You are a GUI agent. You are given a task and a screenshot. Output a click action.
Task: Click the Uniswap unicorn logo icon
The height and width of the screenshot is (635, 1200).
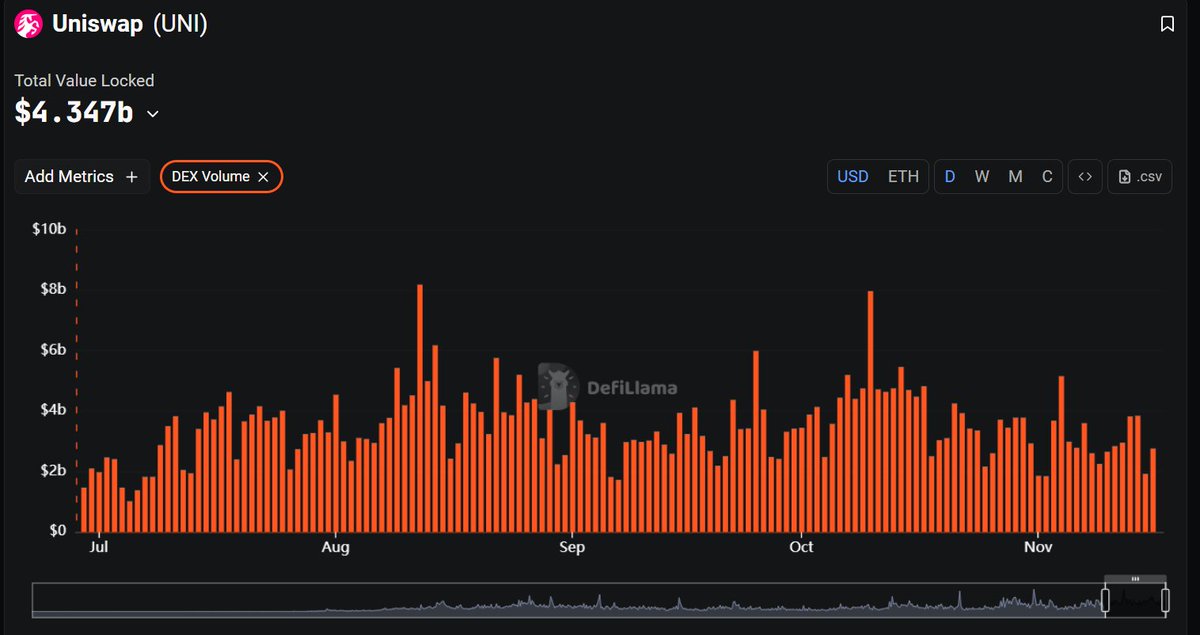point(29,24)
